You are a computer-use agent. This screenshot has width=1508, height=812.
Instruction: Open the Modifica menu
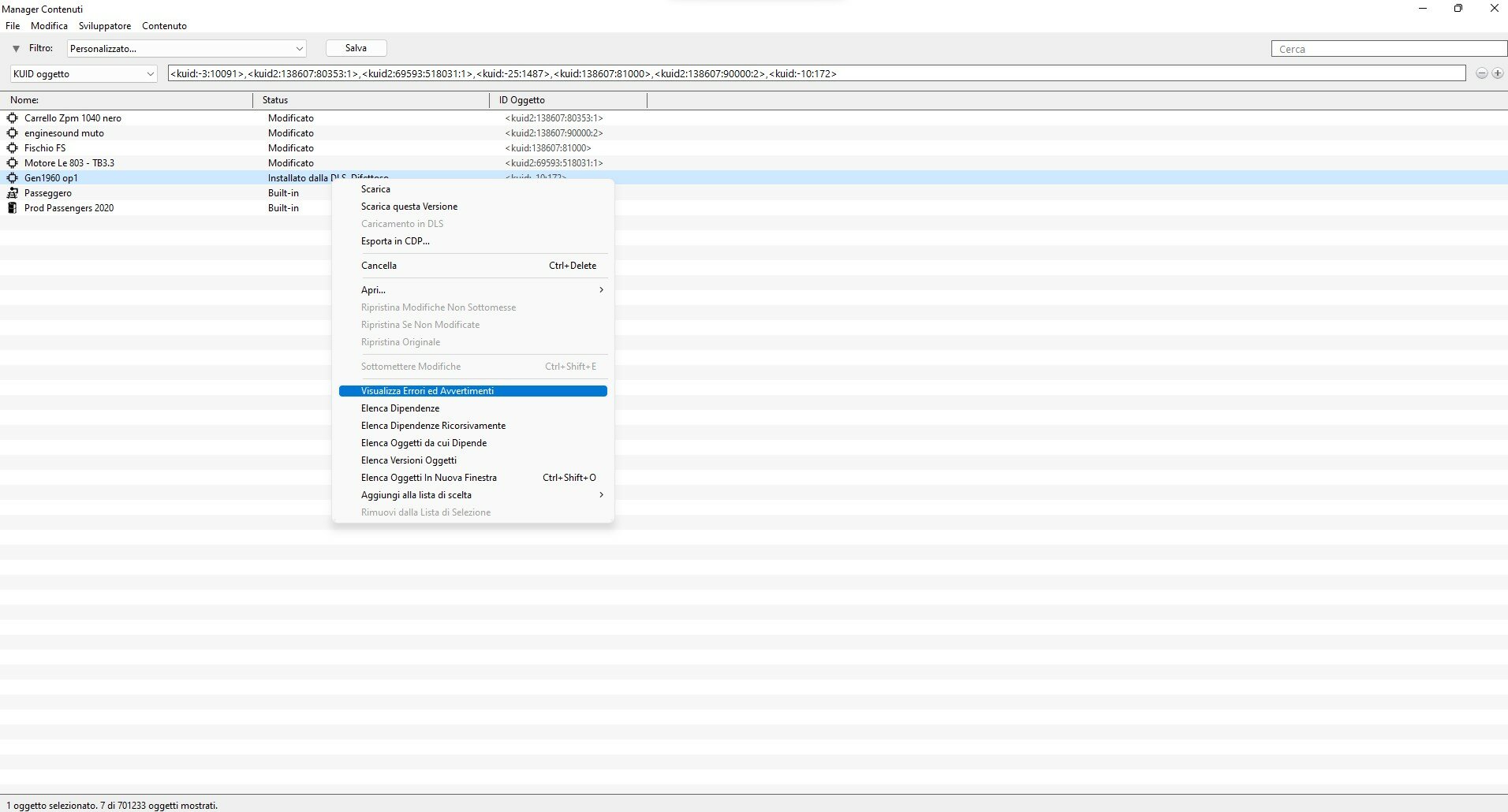pyautogui.click(x=49, y=26)
